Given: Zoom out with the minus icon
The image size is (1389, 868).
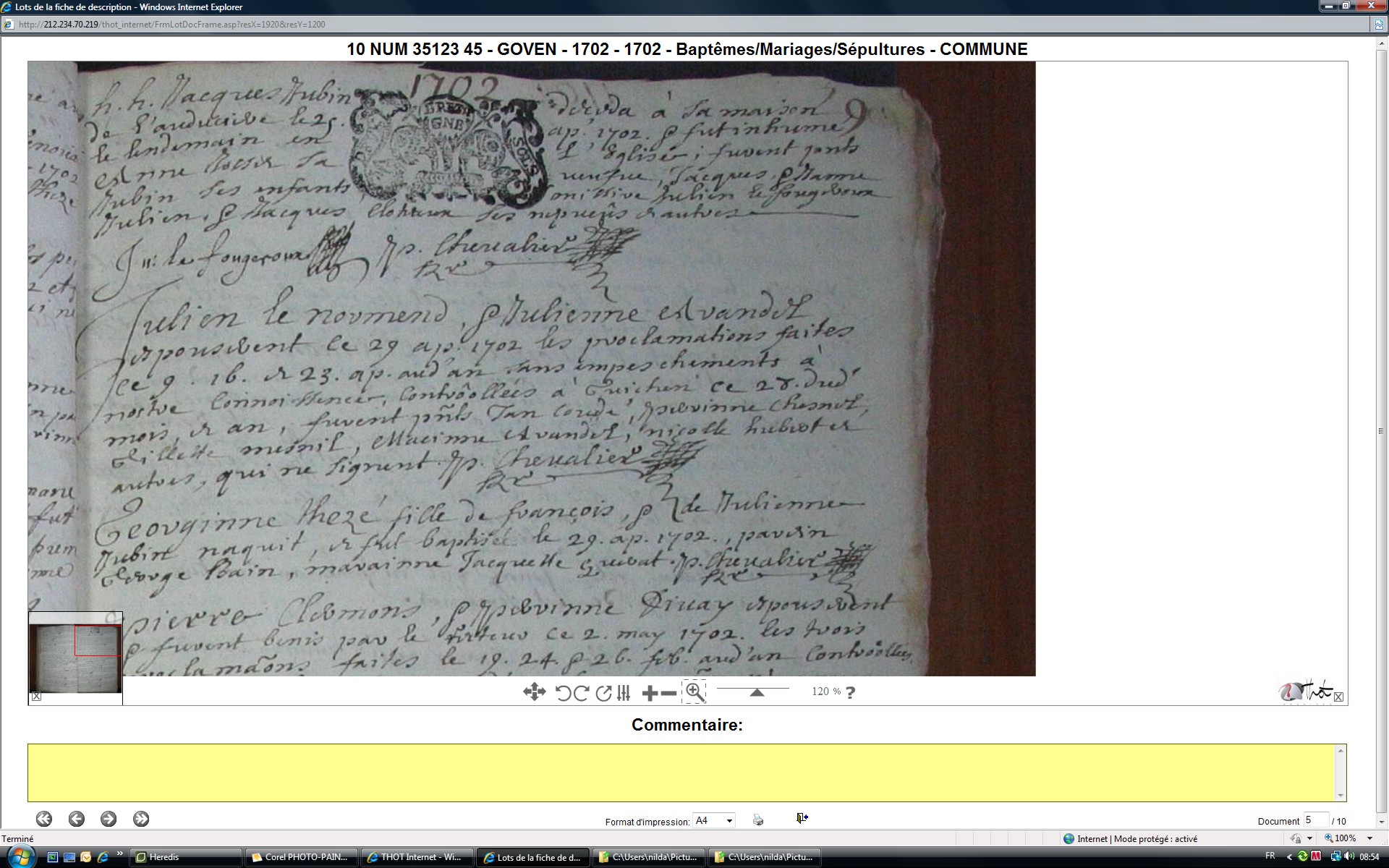Looking at the screenshot, I should coord(669,693).
